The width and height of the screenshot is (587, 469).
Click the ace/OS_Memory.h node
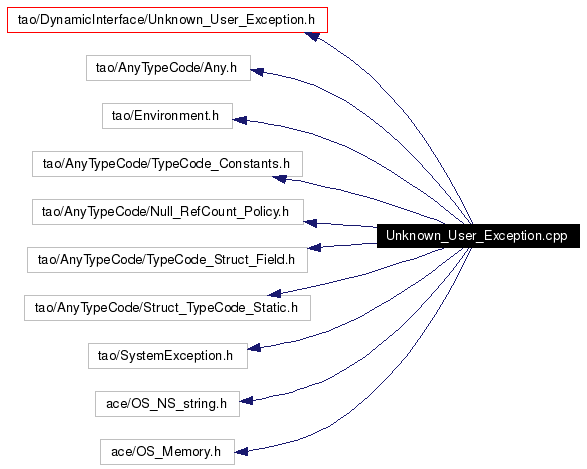tap(167, 452)
